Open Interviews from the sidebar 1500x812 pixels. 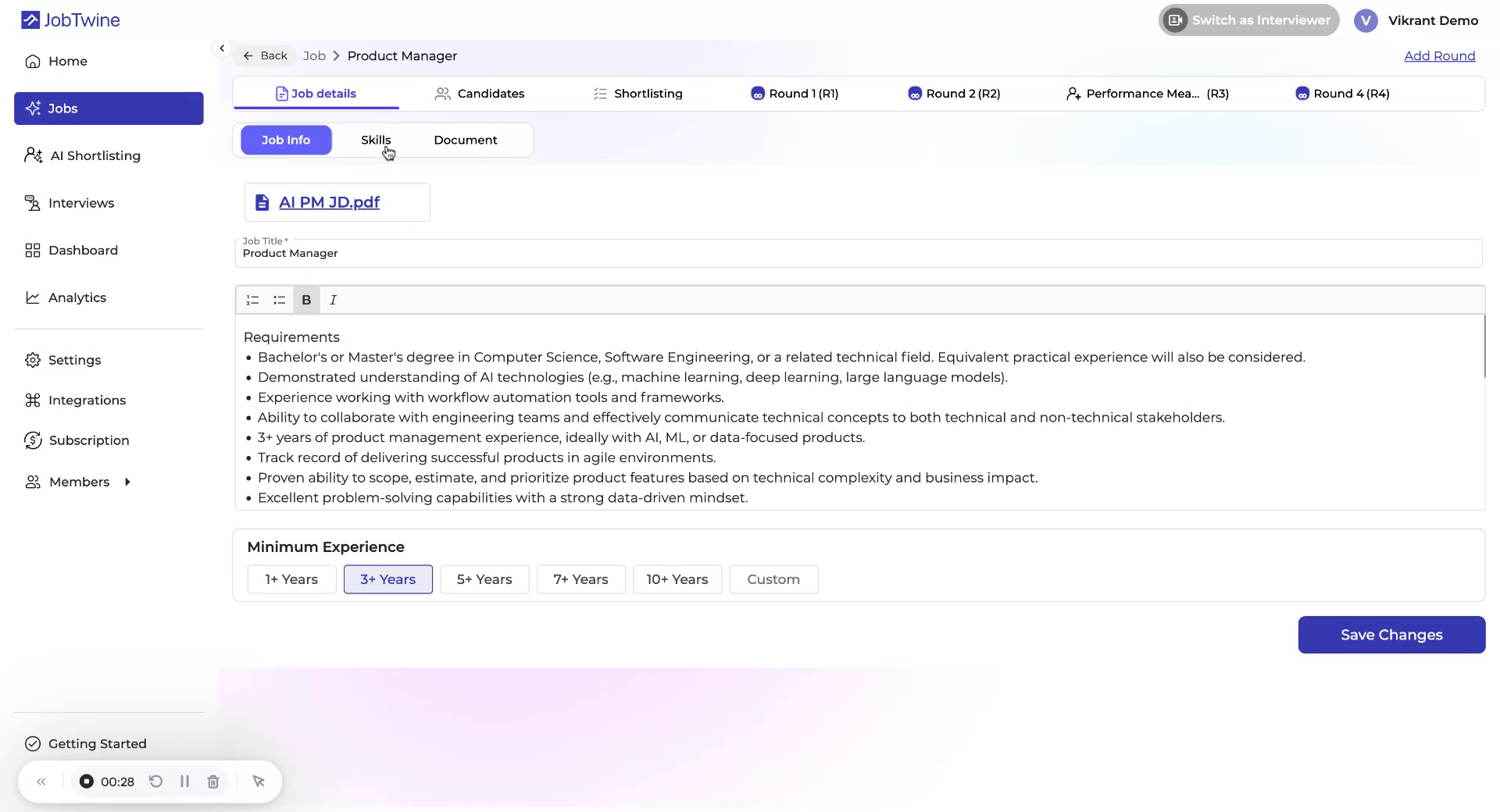point(80,202)
